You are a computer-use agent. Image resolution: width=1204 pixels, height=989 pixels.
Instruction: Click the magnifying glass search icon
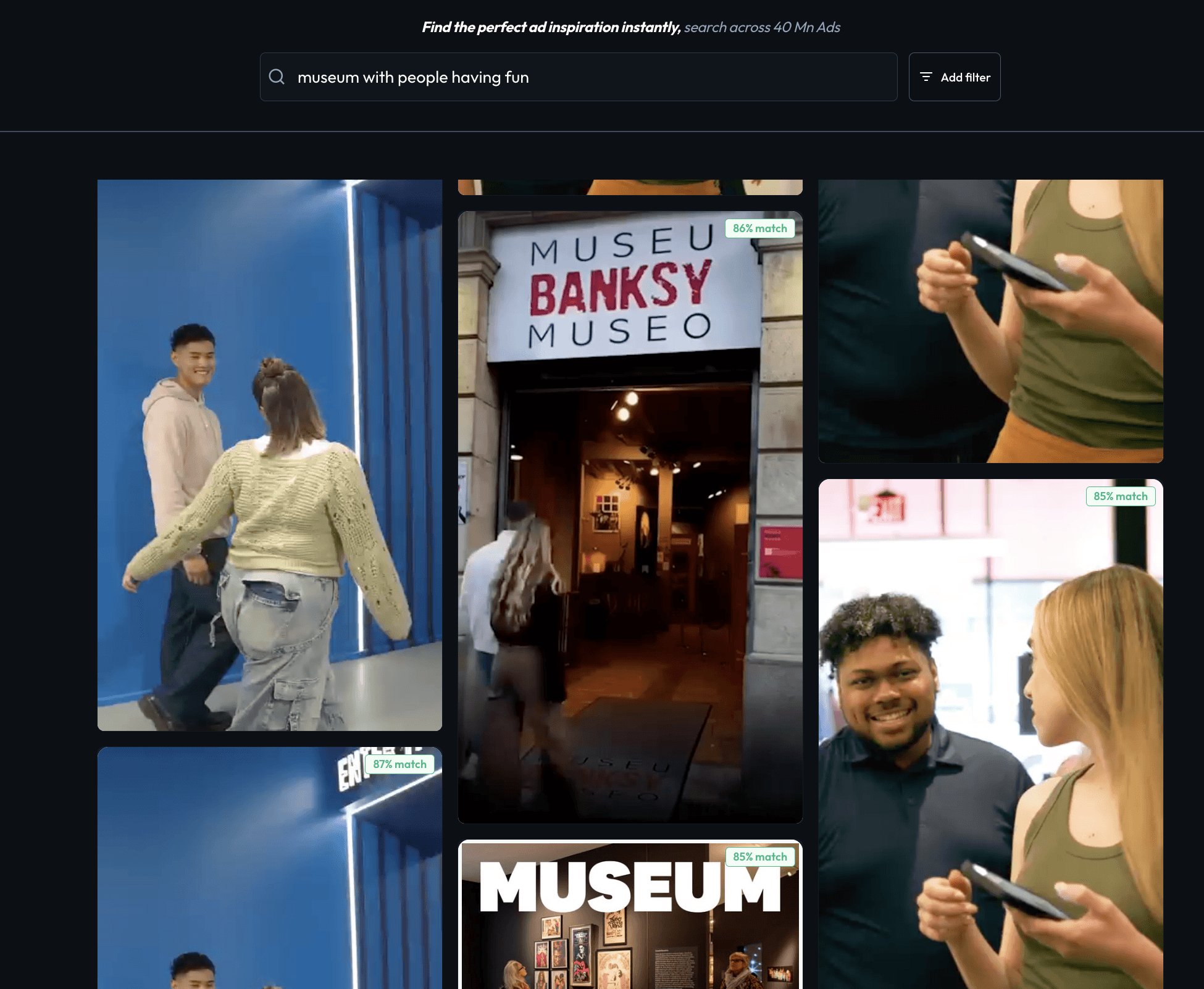tap(277, 77)
